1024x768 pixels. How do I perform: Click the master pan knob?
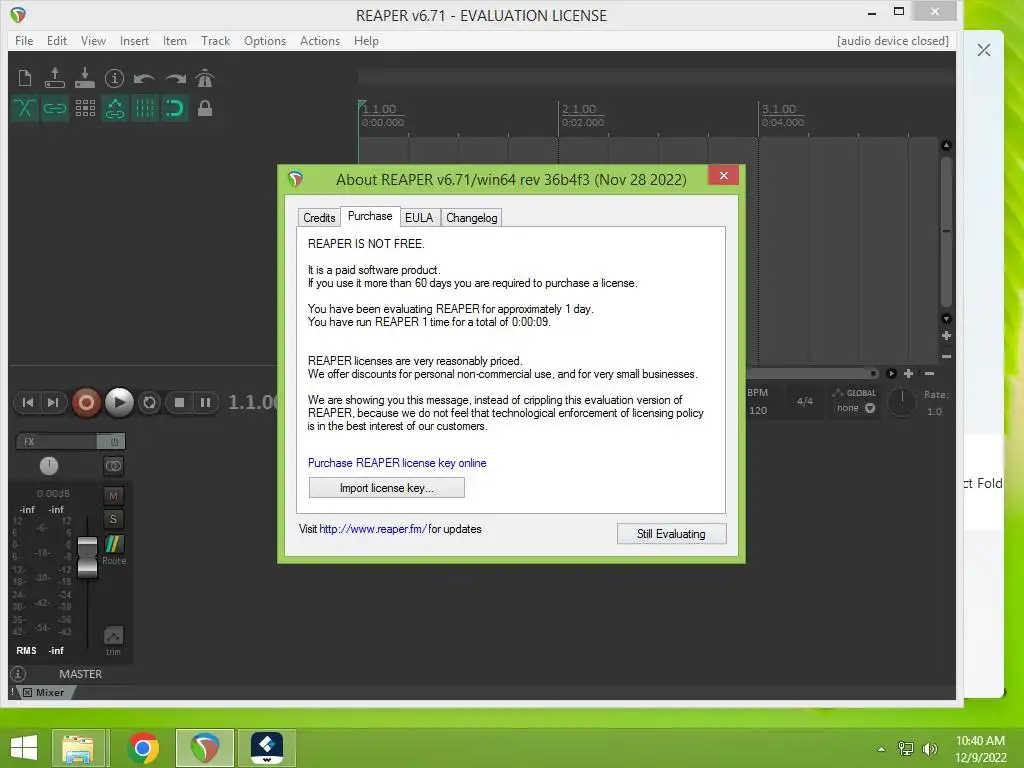[x=49, y=466]
